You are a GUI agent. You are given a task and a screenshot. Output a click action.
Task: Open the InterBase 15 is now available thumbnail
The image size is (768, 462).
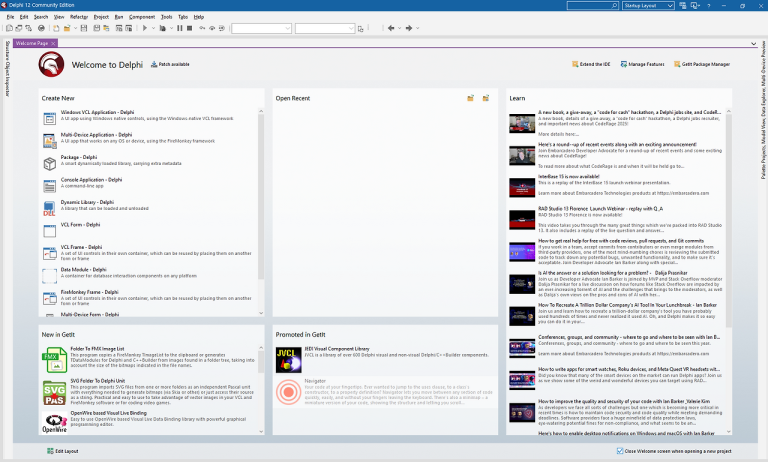(x=522, y=188)
